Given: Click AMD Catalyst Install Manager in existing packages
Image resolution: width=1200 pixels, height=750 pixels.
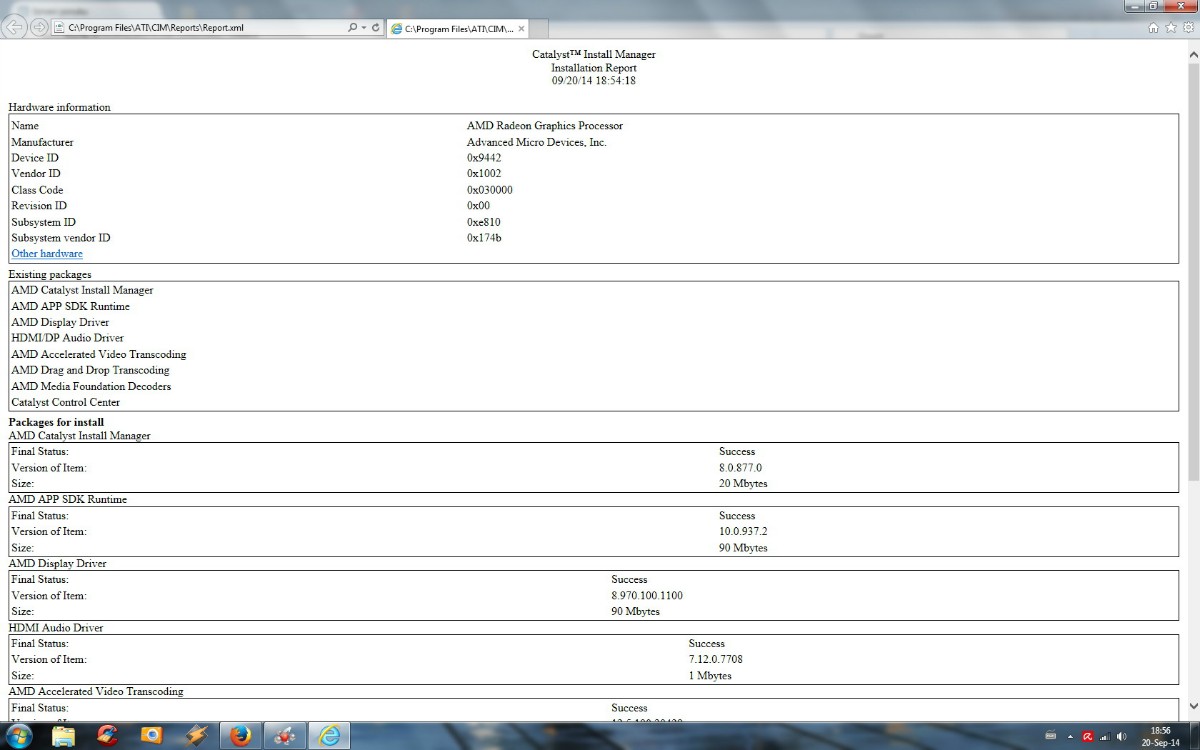Looking at the screenshot, I should click(82, 290).
